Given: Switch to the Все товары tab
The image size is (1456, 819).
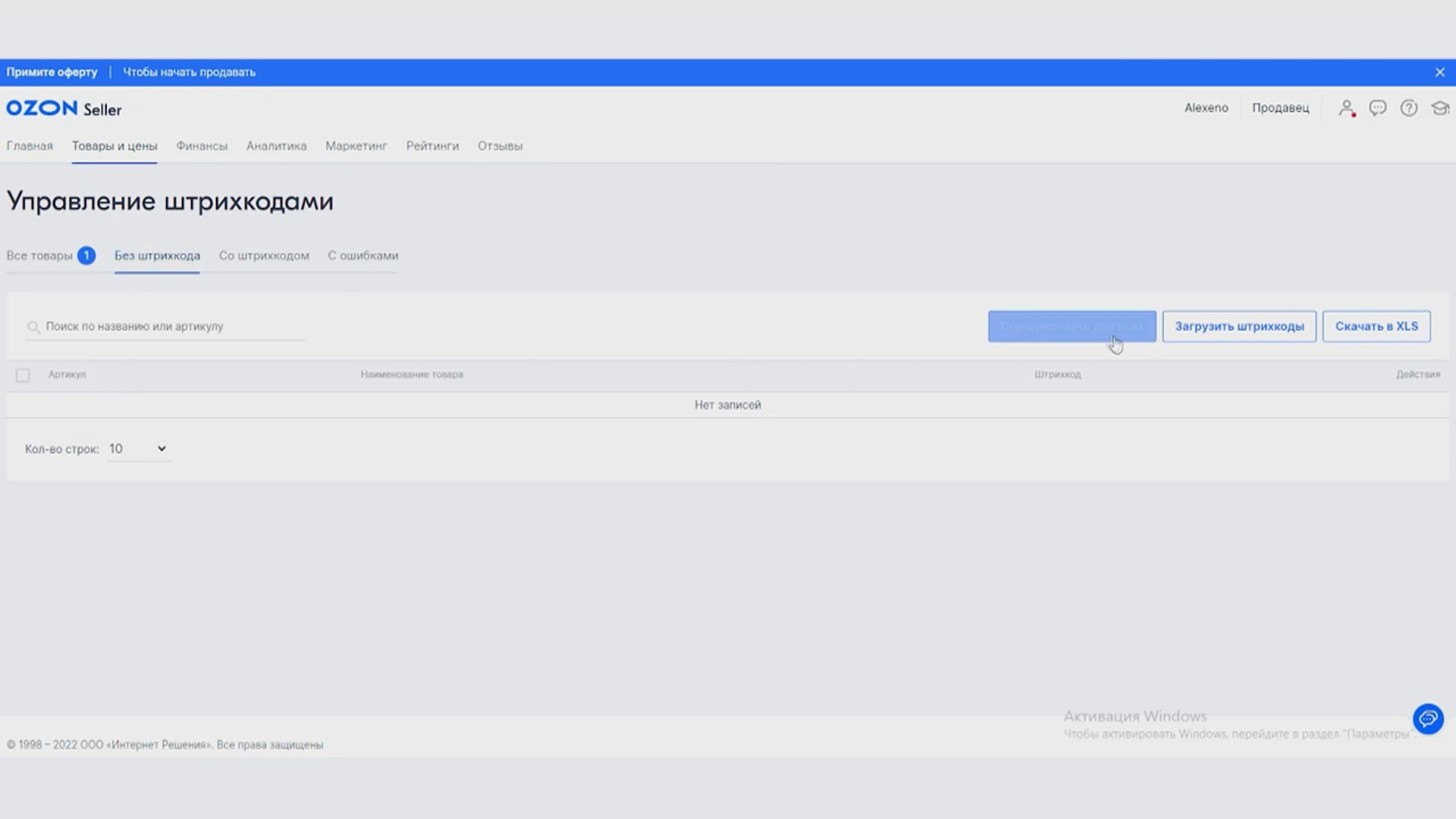Looking at the screenshot, I should [51, 256].
